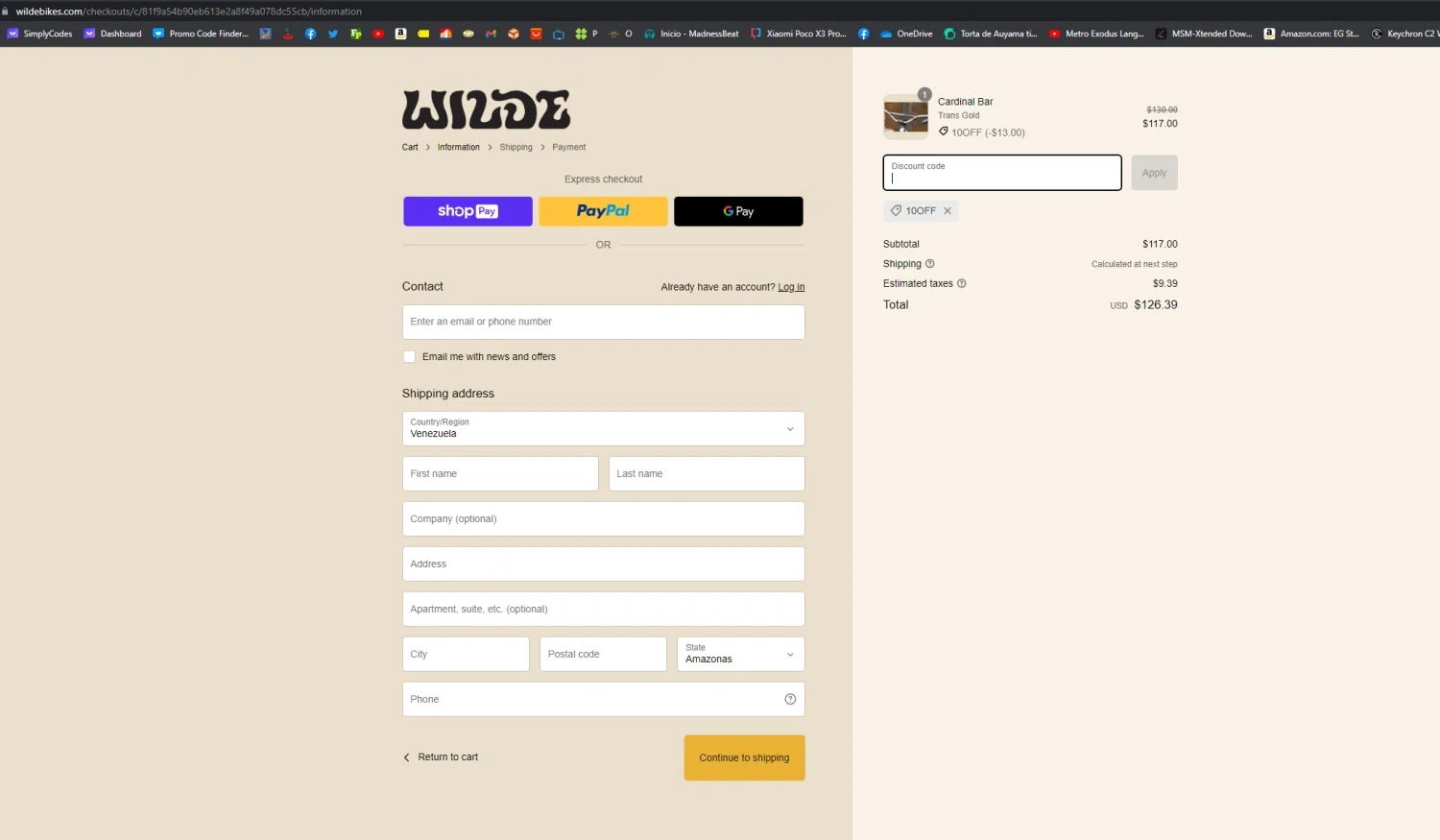
Task: Open the Keychron C2 bookmark
Action: (x=1404, y=34)
